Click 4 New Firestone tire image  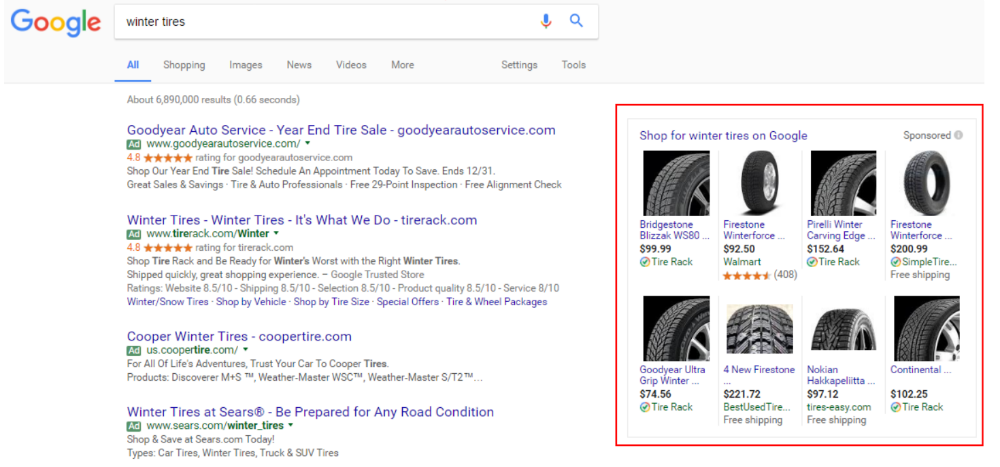coord(760,329)
